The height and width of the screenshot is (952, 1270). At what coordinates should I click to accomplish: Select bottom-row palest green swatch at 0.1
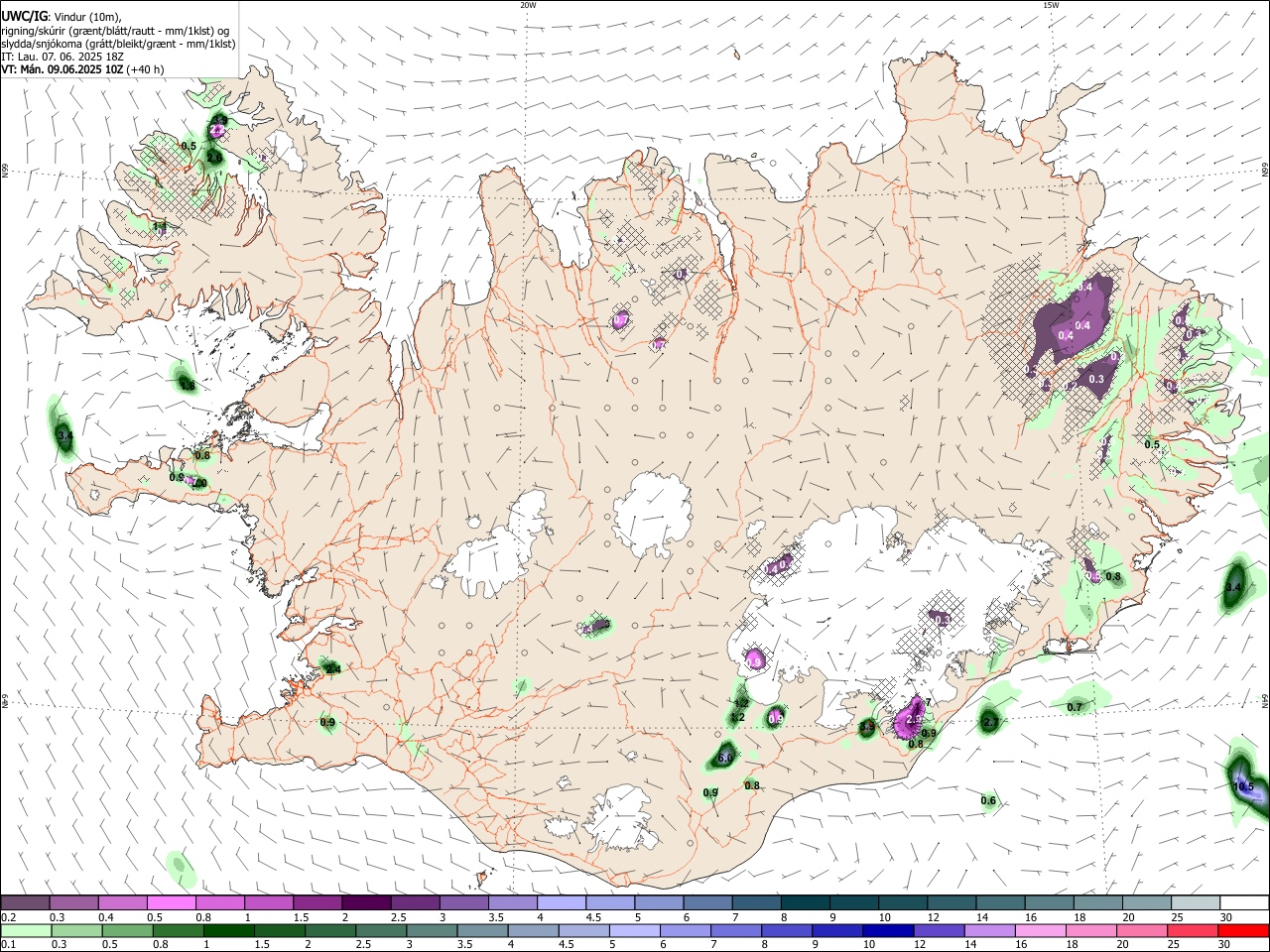coord(25,930)
